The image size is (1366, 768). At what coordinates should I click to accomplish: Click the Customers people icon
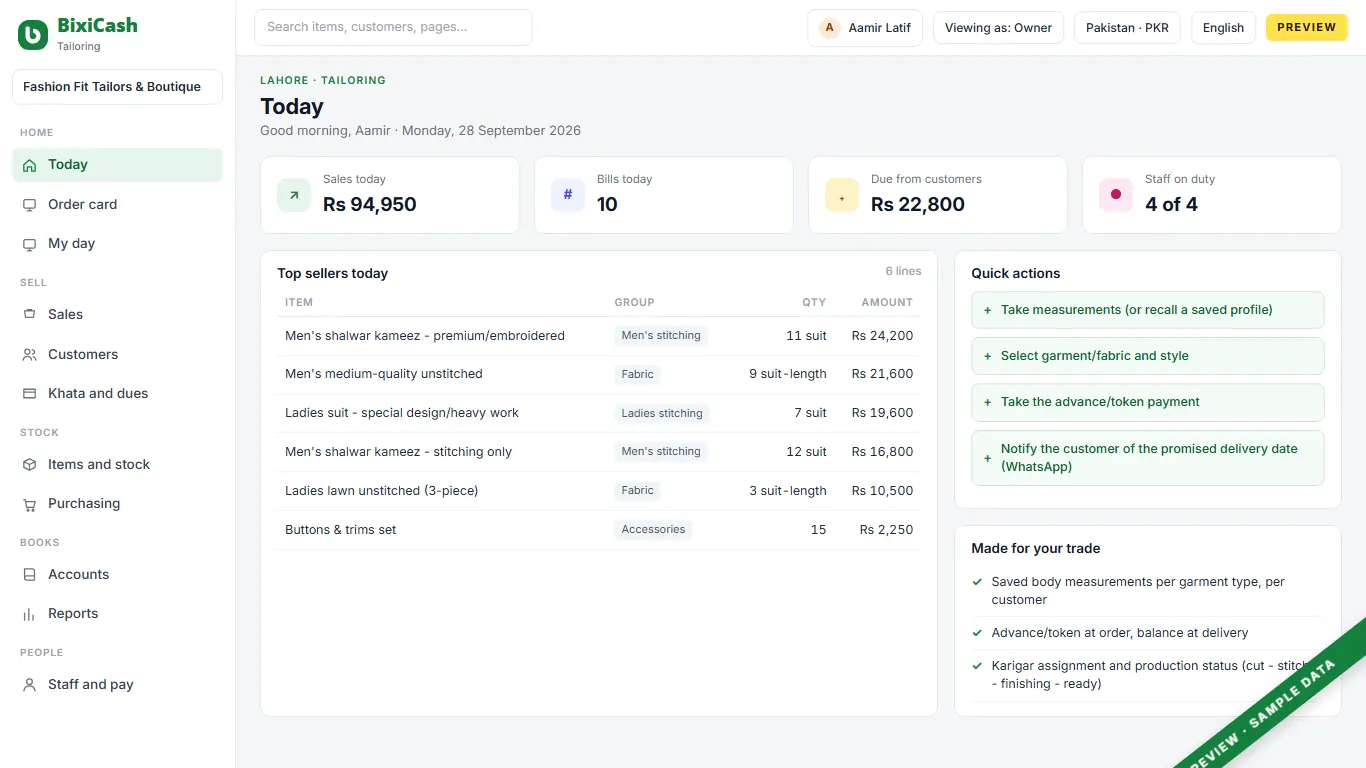click(x=29, y=355)
